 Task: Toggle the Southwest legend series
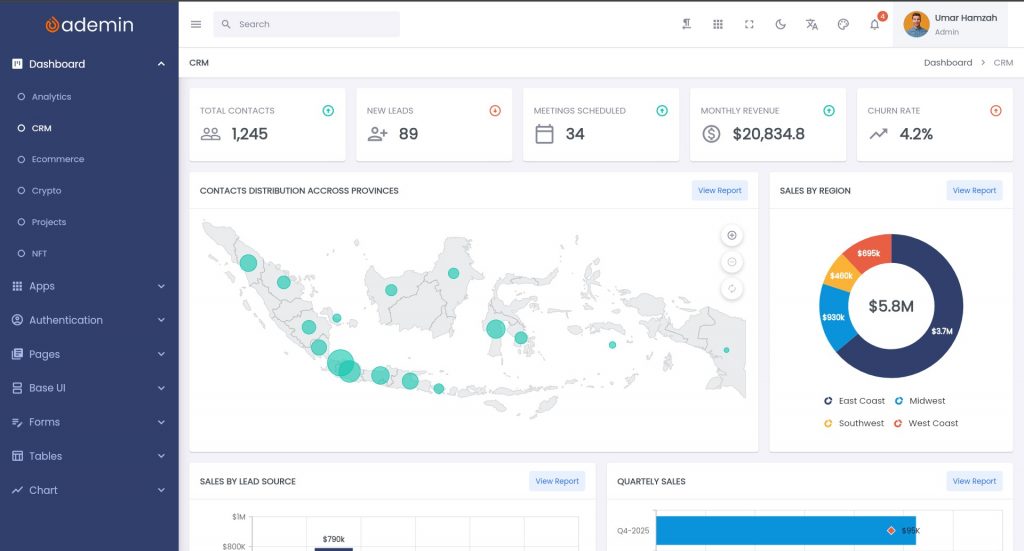pos(854,423)
